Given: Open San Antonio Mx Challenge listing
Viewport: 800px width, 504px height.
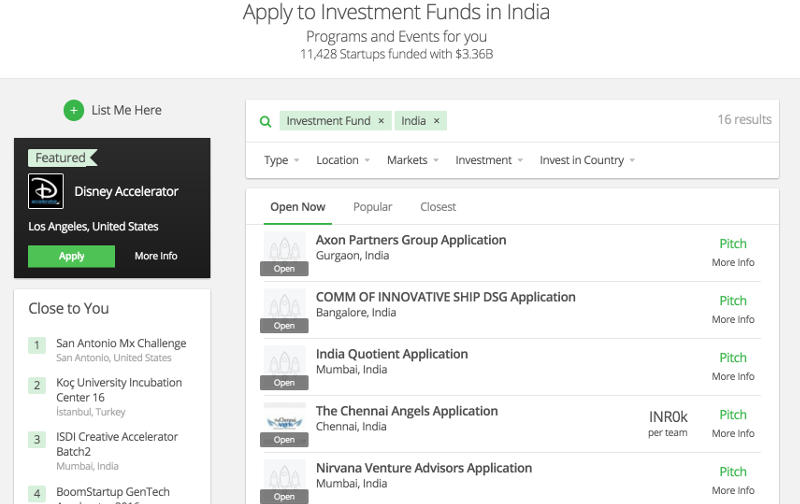Looking at the screenshot, I should click(121, 343).
